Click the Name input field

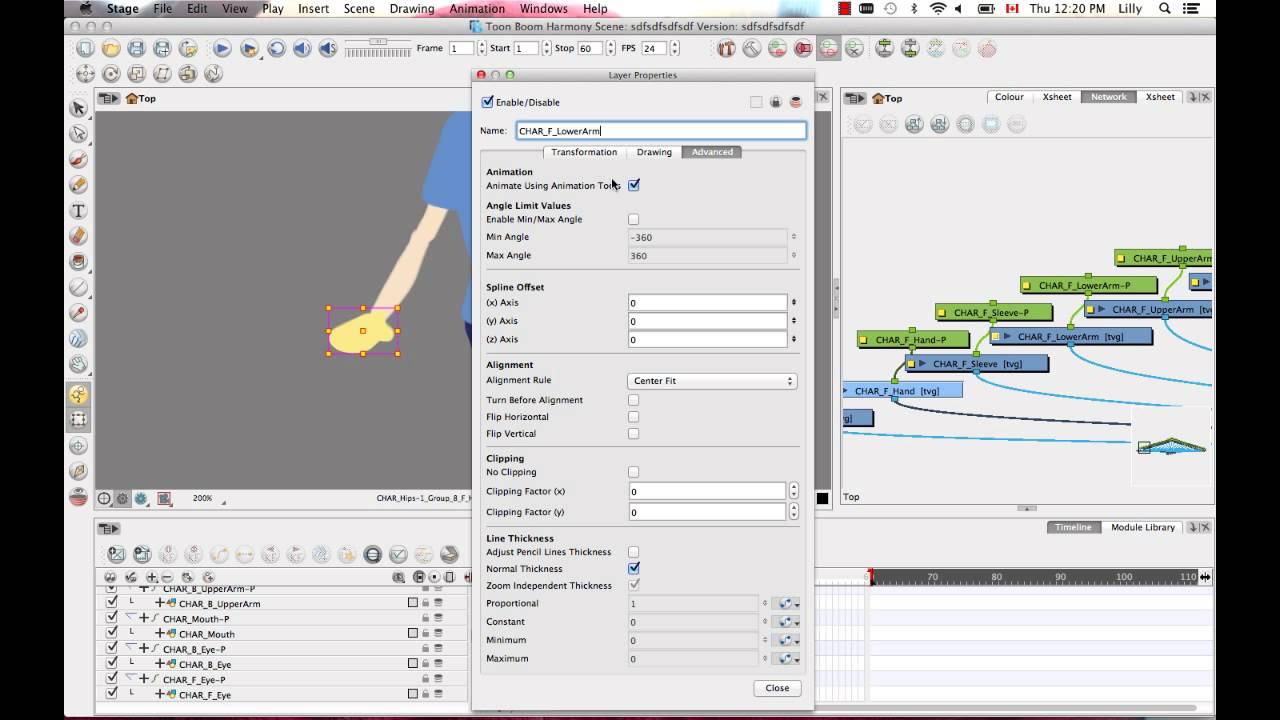pyautogui.click(x=661, y=130)
